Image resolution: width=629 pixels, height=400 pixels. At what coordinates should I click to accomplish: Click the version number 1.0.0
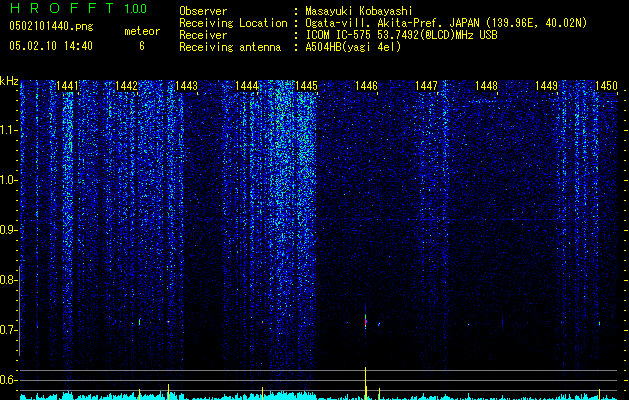click(x=135, y=9)
